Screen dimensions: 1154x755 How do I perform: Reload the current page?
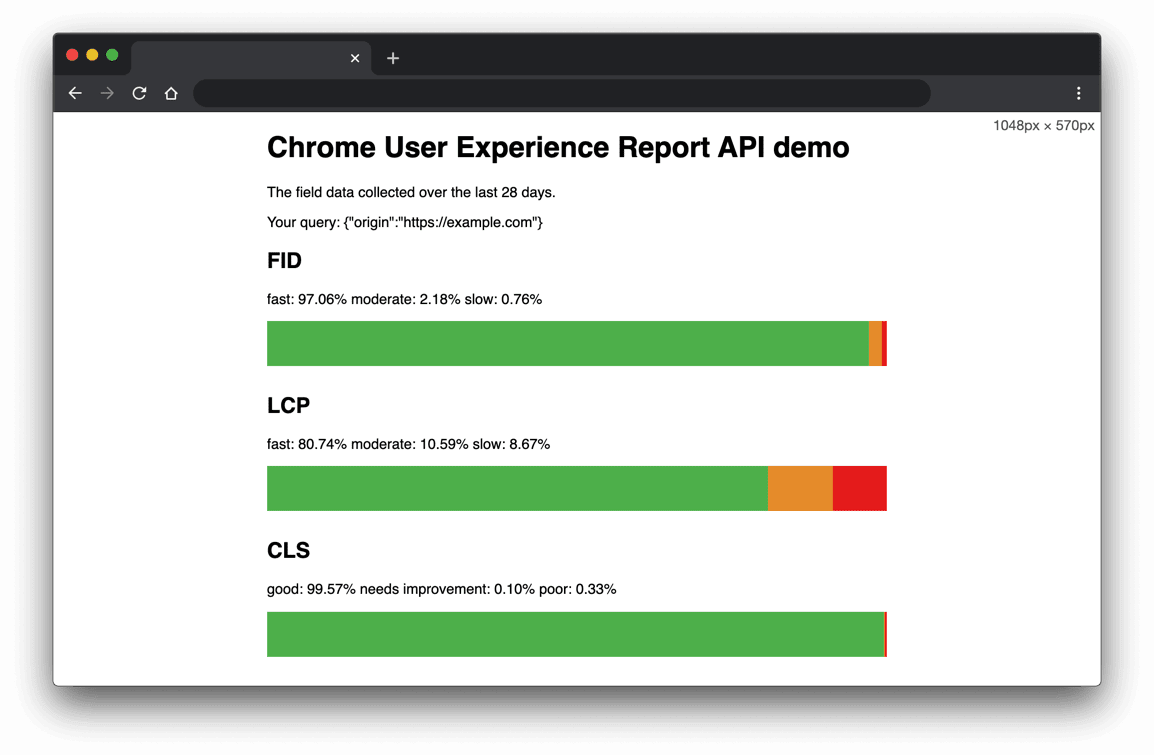[x=139, y=93]
